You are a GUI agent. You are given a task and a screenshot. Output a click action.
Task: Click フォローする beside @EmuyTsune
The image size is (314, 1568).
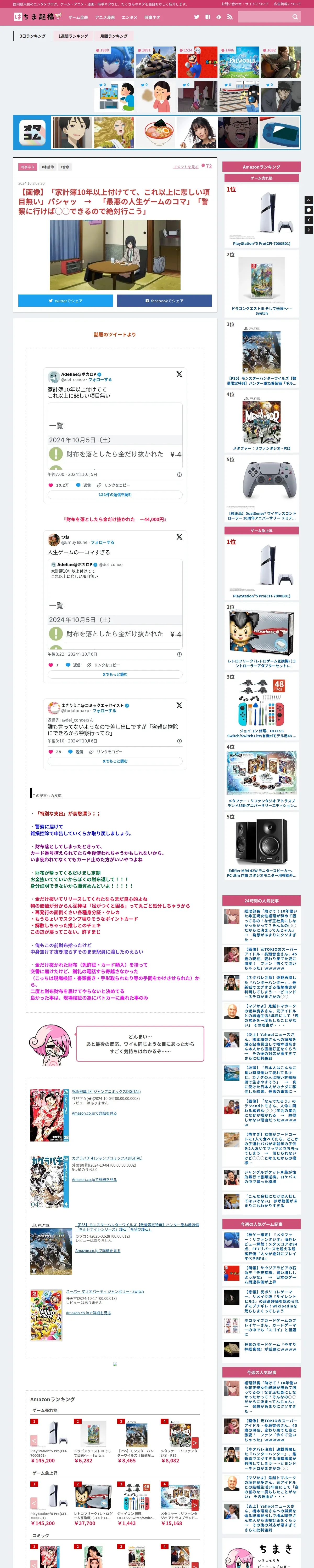coord(102,542)
